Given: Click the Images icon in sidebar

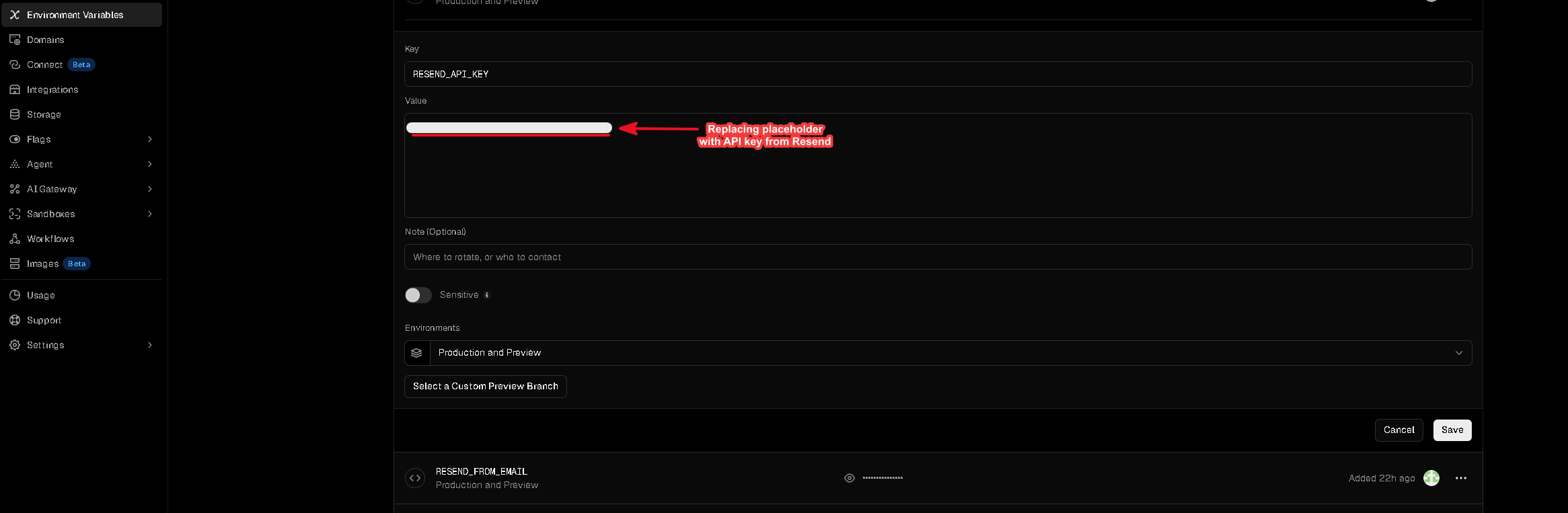Looking at the screenshot, I should pyautogui.click(x=15, y=264).
